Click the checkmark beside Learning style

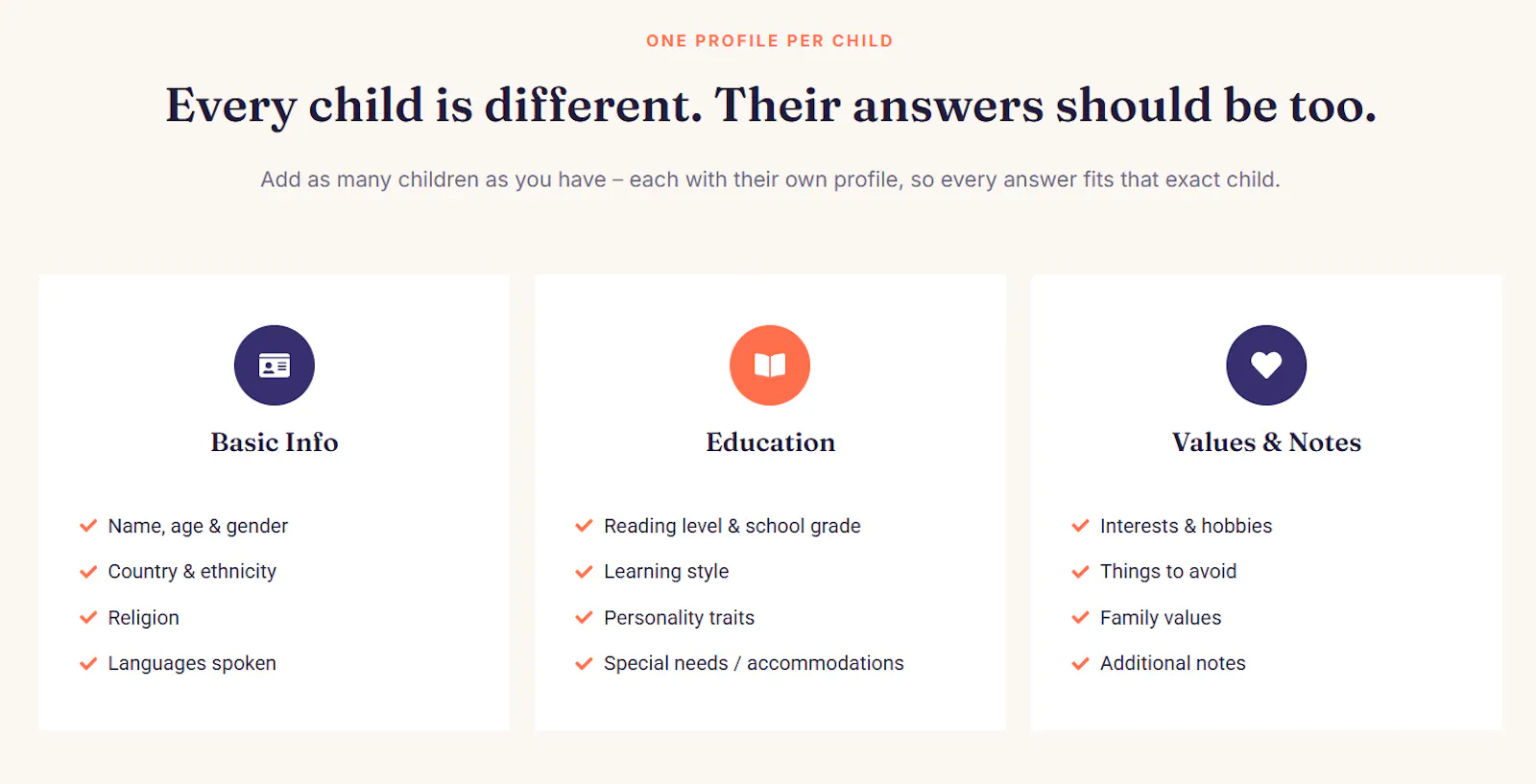tap(584, 572)
